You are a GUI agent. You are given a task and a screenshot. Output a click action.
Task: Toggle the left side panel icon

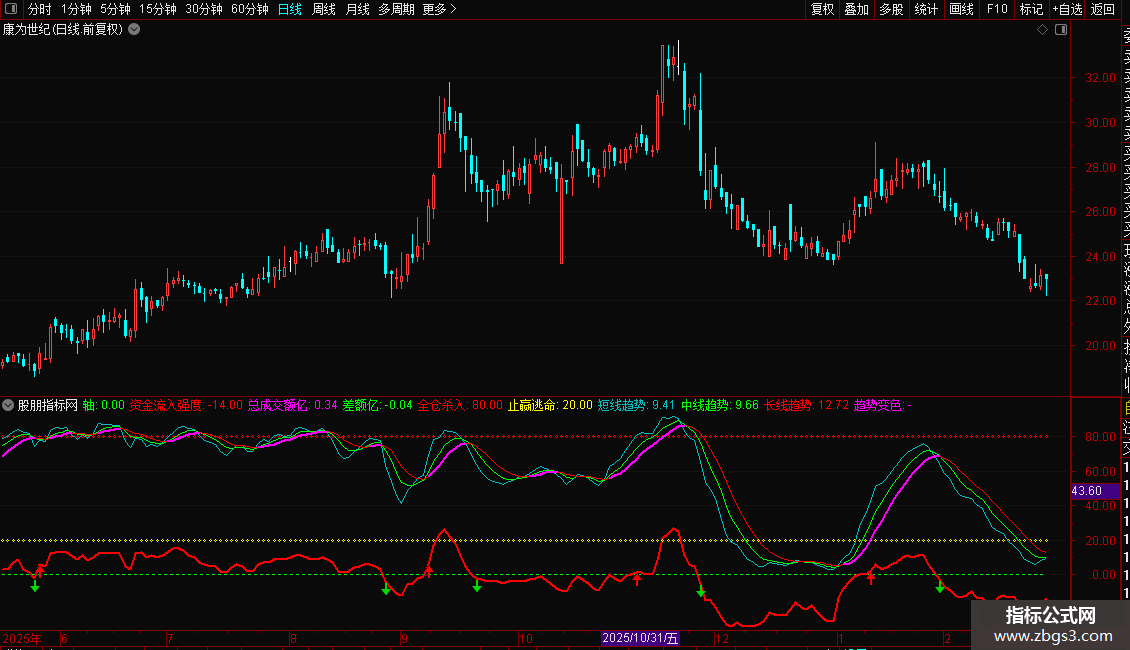point(11,9)
